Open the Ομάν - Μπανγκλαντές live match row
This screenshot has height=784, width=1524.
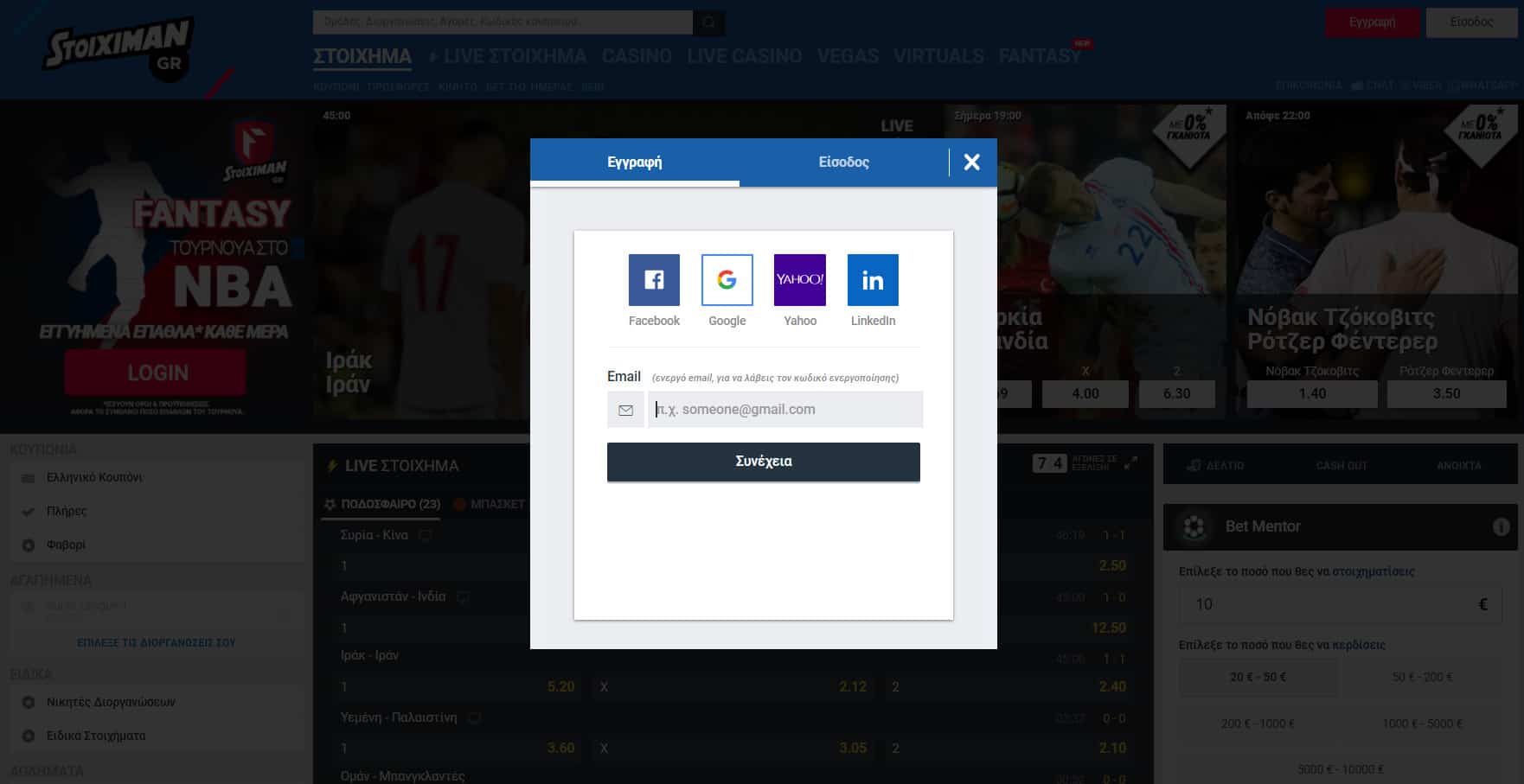tap(403, 776)
